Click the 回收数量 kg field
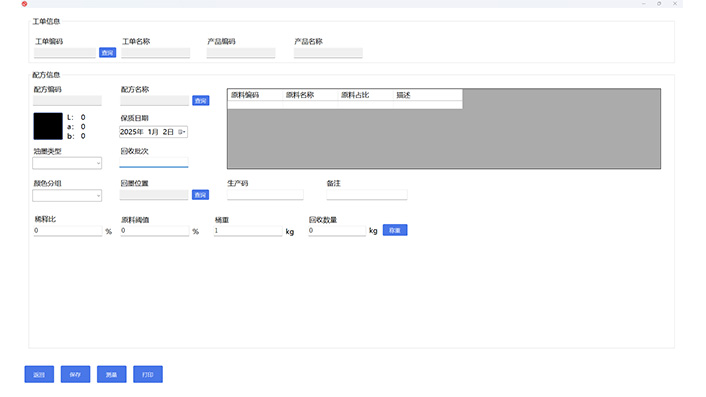Screen dimensions: 706x397 (x=337, y=230)
